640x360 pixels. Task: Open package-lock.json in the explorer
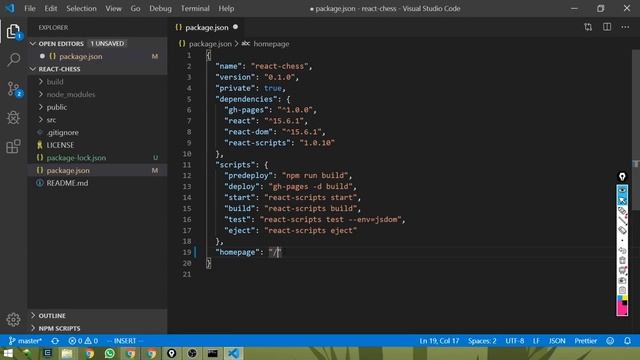[x=76, y=158]
